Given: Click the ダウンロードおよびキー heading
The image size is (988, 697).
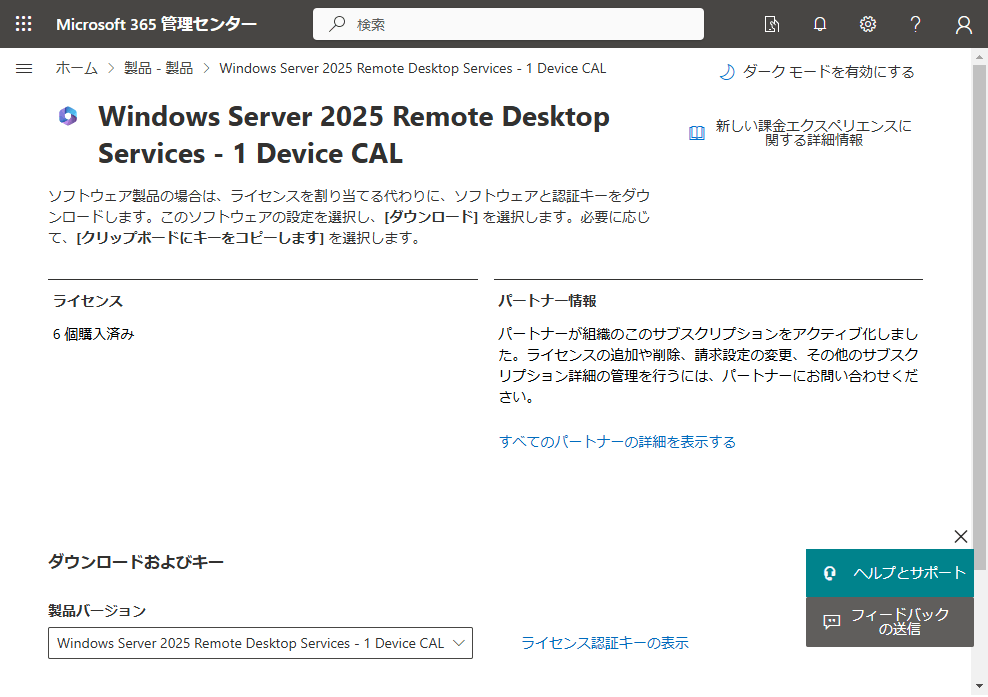Looking at the screenshot, I should 136,562.
